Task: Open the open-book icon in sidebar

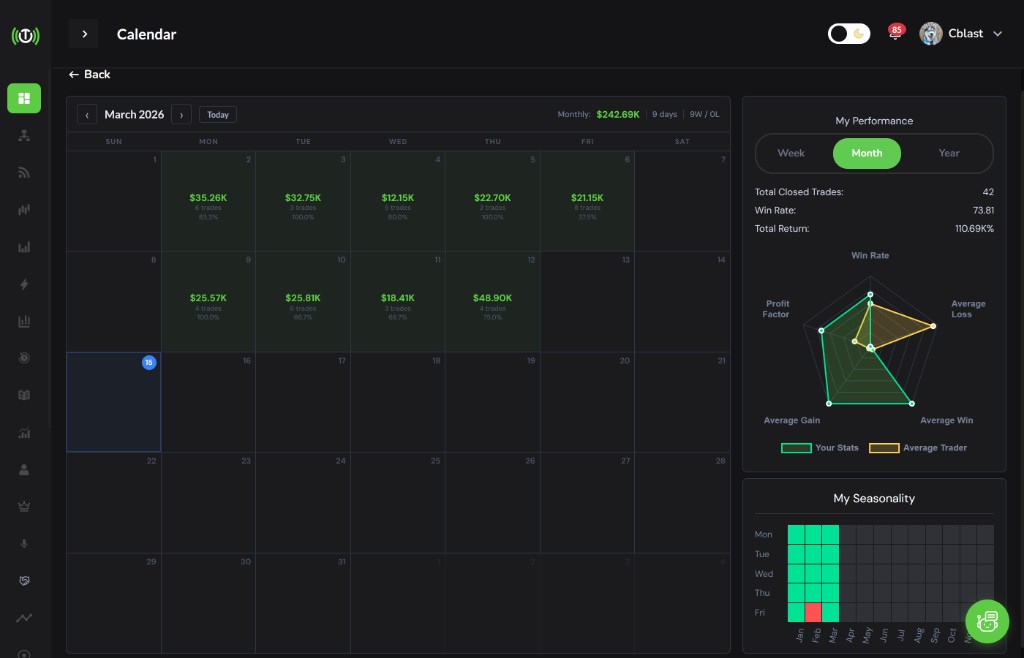Action: [x=24, y=395]
